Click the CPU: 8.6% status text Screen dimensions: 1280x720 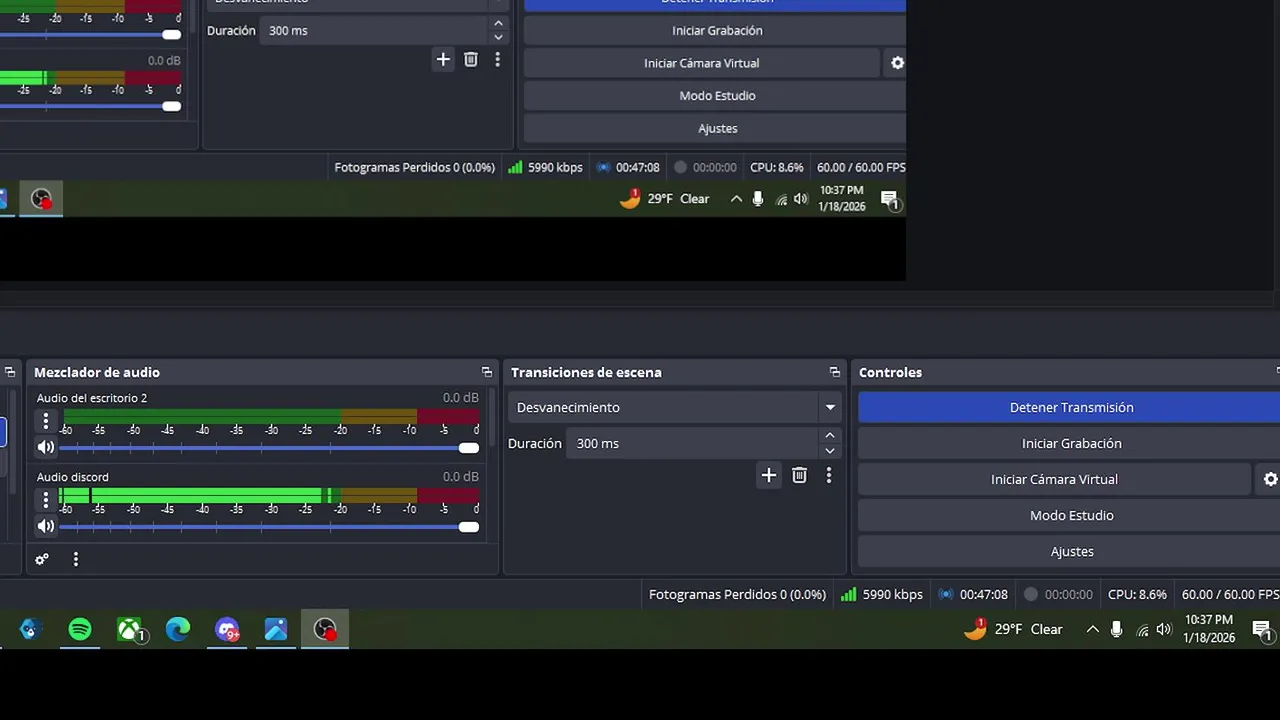(x=1137, y=594)
